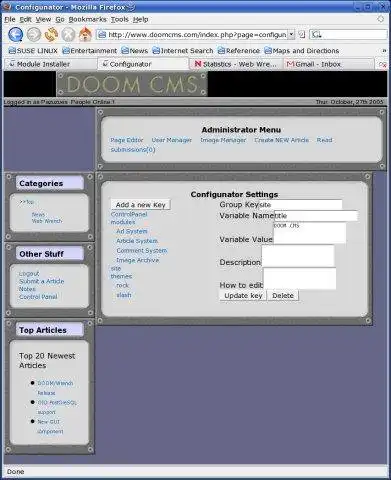
Task: Switch to Statistics - Web Wrench tab
Action: (x=236, y=64)
